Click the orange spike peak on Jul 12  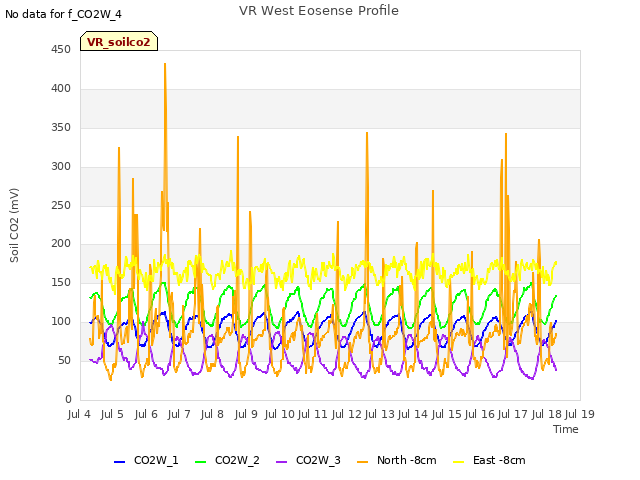(367, 133)
